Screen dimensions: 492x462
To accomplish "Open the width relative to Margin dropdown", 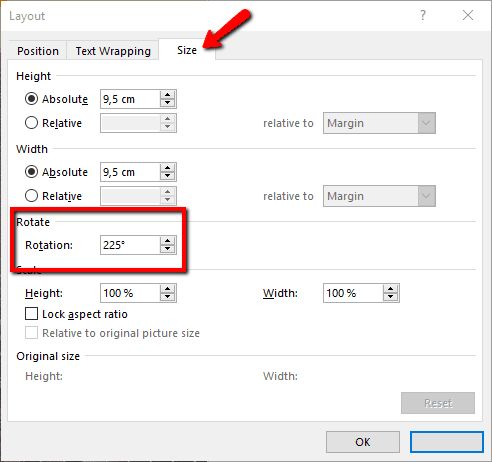I will tap(379, 196).
